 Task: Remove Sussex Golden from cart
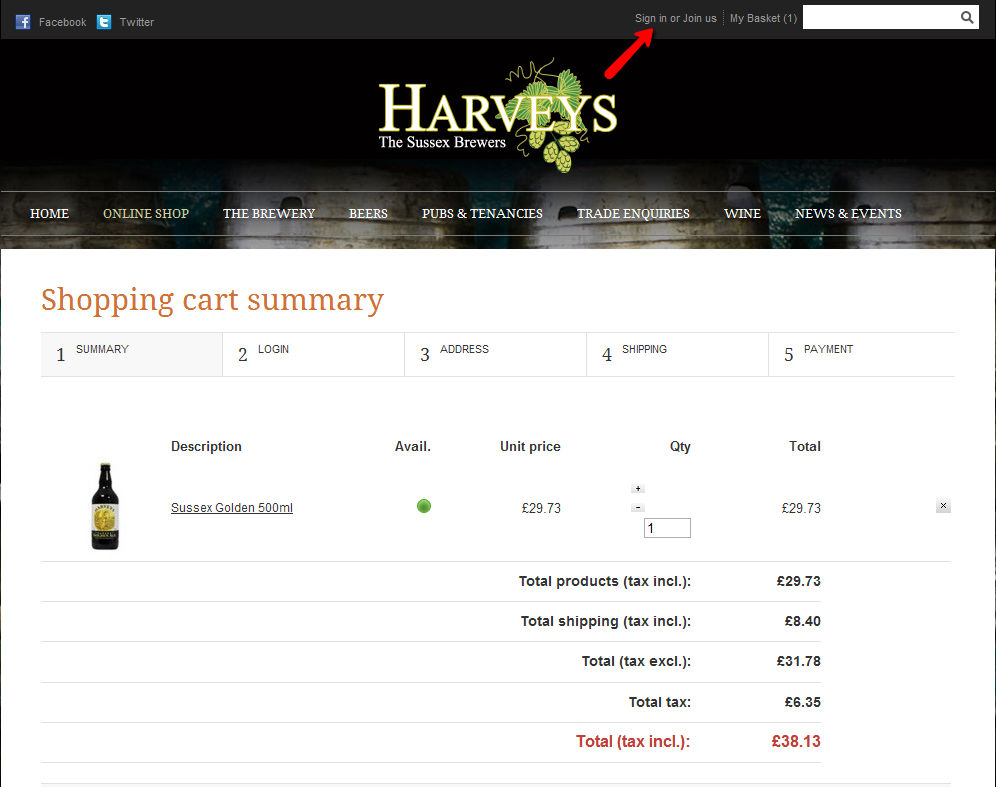pos(943,506)
